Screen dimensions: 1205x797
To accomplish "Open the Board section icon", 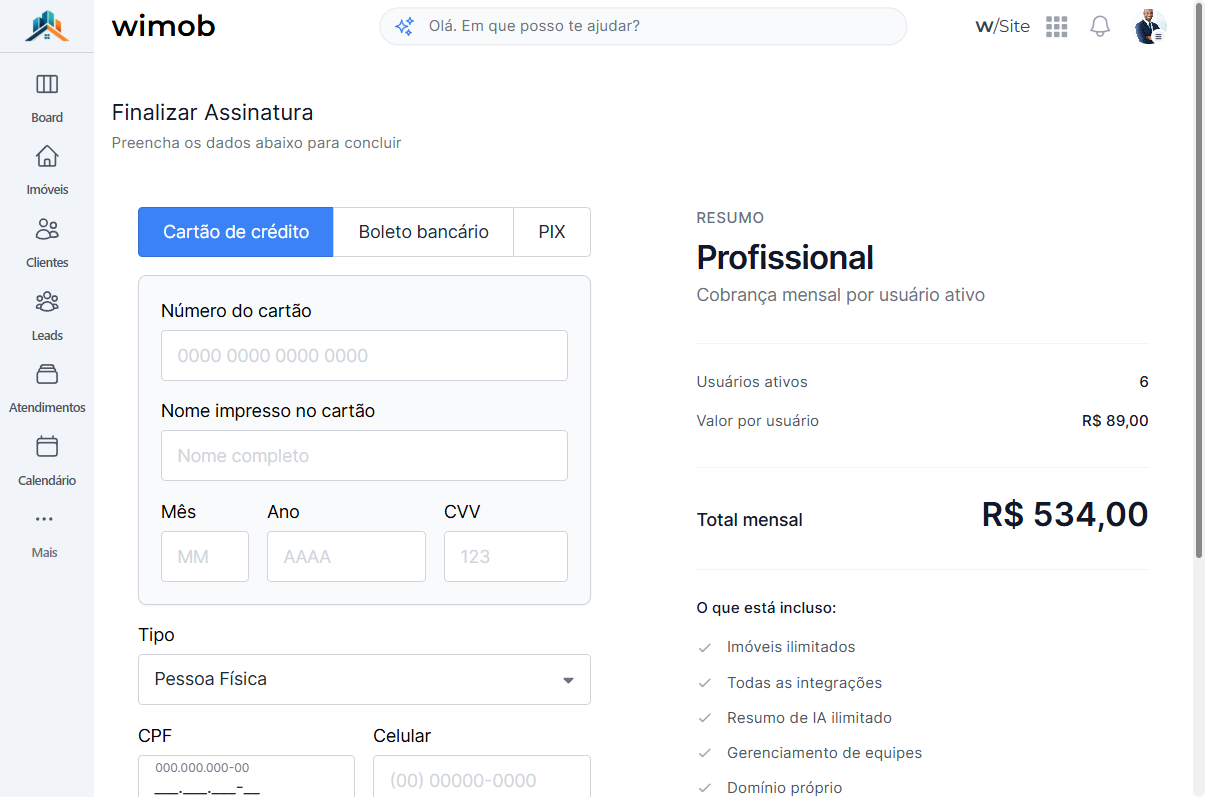I will [x=47, y=84].
